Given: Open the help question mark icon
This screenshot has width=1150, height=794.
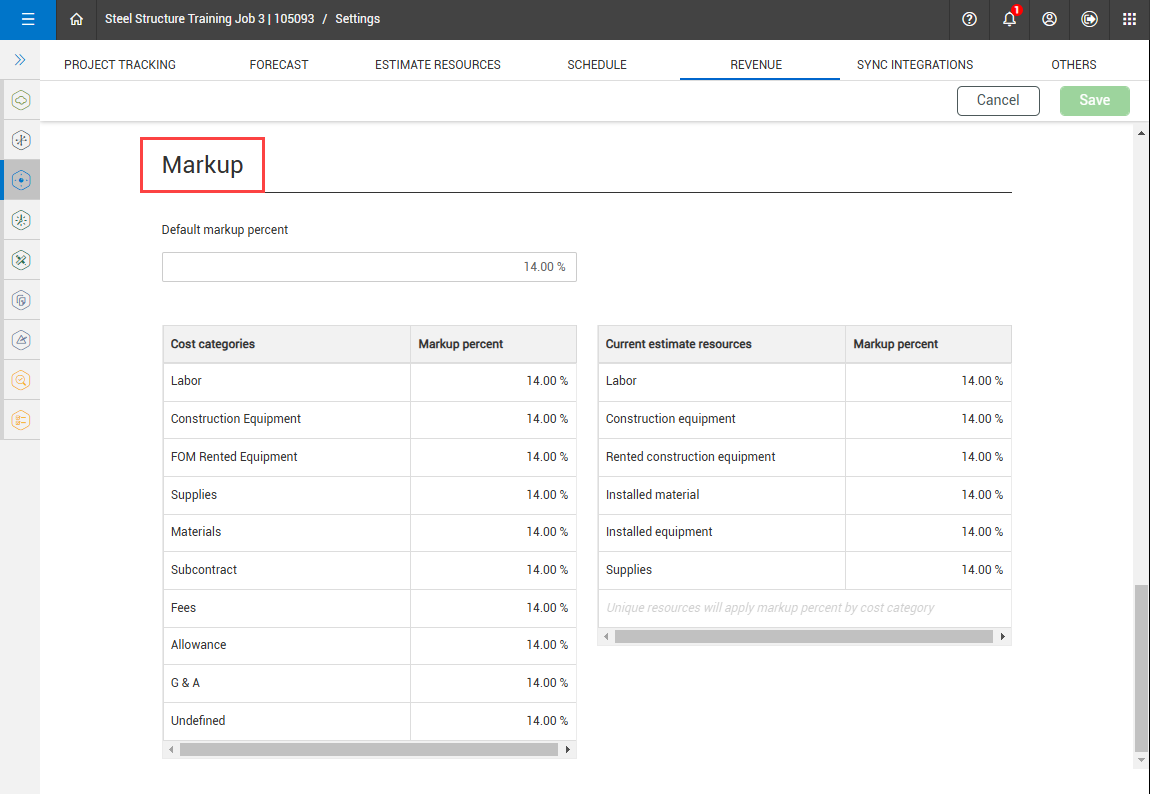Looking at the screenshot, I should [x=969, y=19].
